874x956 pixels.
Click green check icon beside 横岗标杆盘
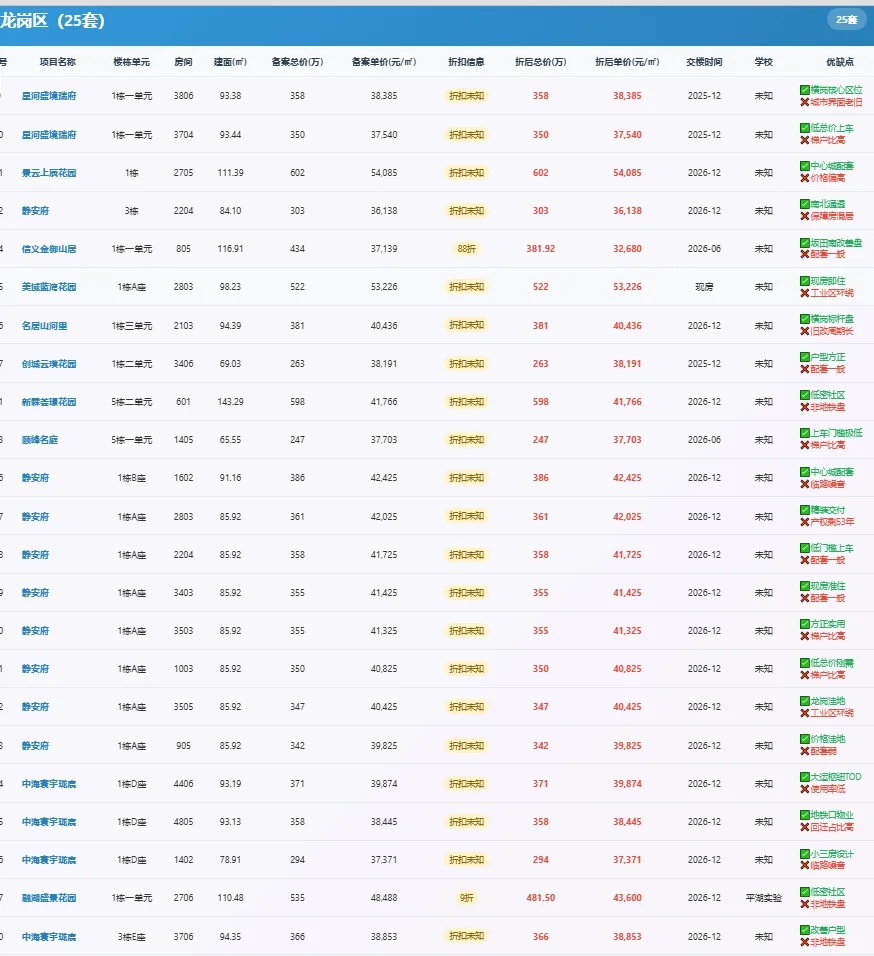coord(805,319)
